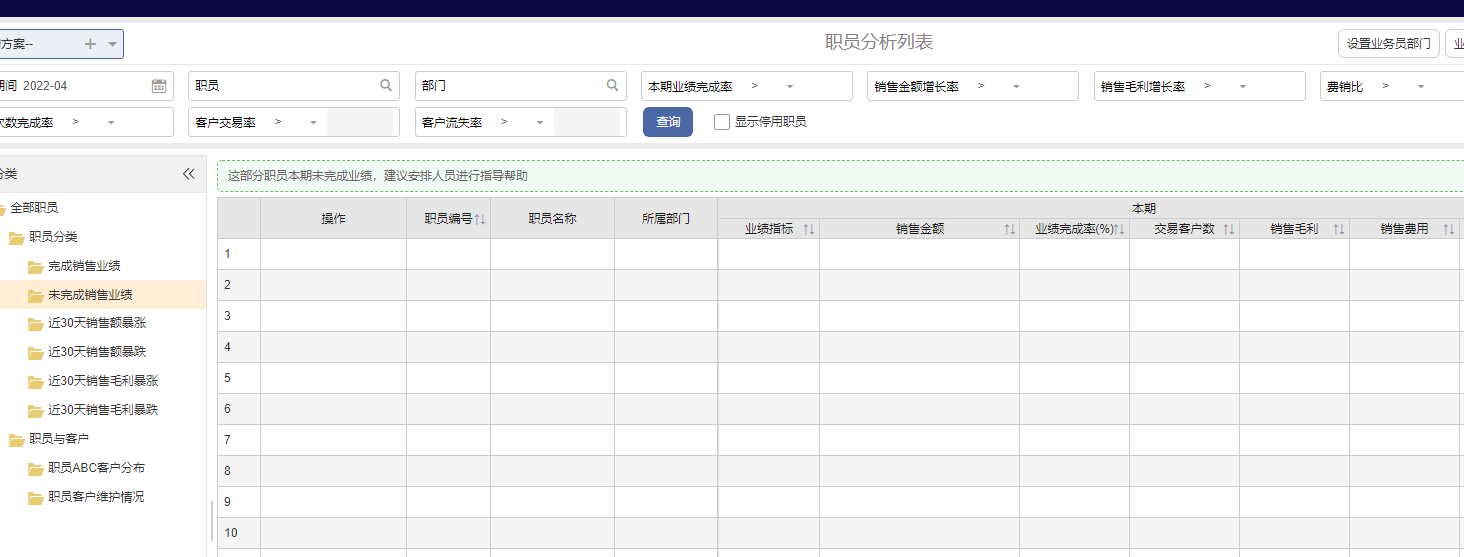Collapse the 职员分类 folder node
The image size is (1464, 557).
(17, 238)
